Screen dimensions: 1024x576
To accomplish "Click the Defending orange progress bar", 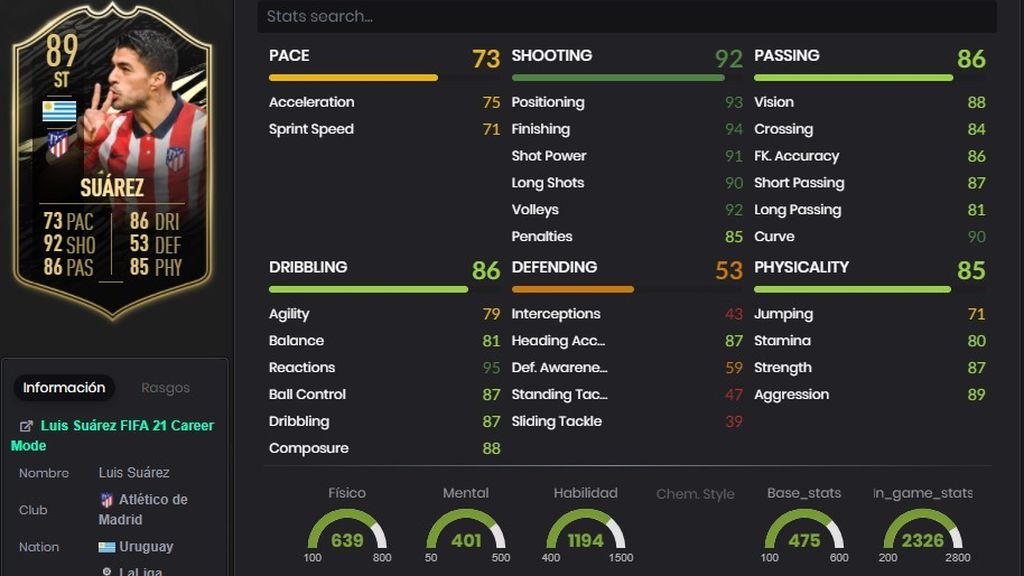I will 573,289.
